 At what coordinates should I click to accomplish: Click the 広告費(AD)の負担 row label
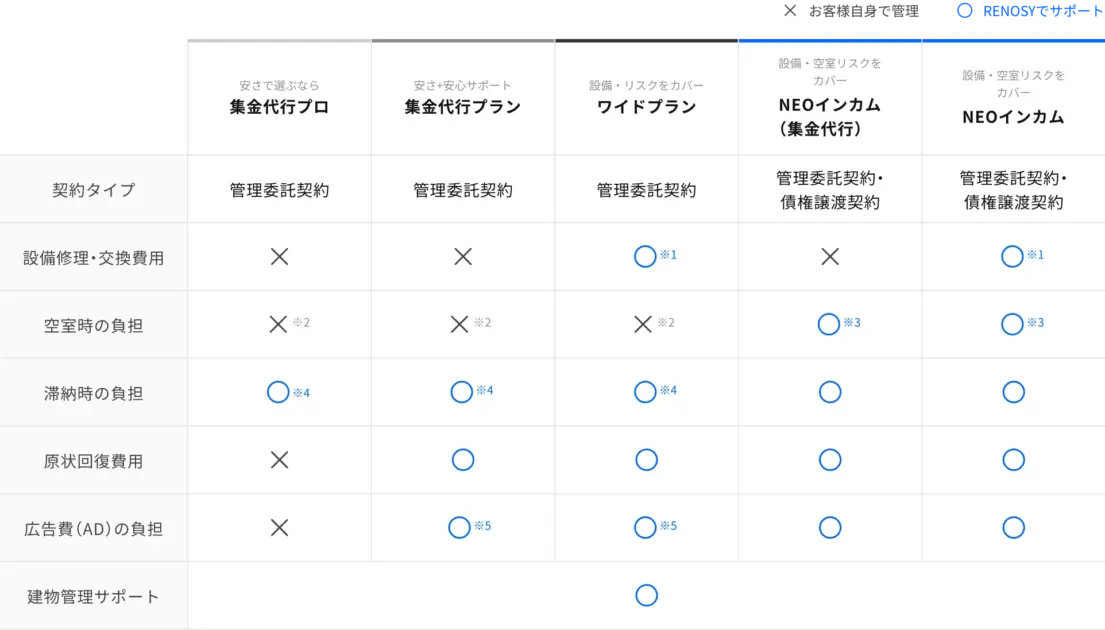pyautogui.click(x=93, y=529)
